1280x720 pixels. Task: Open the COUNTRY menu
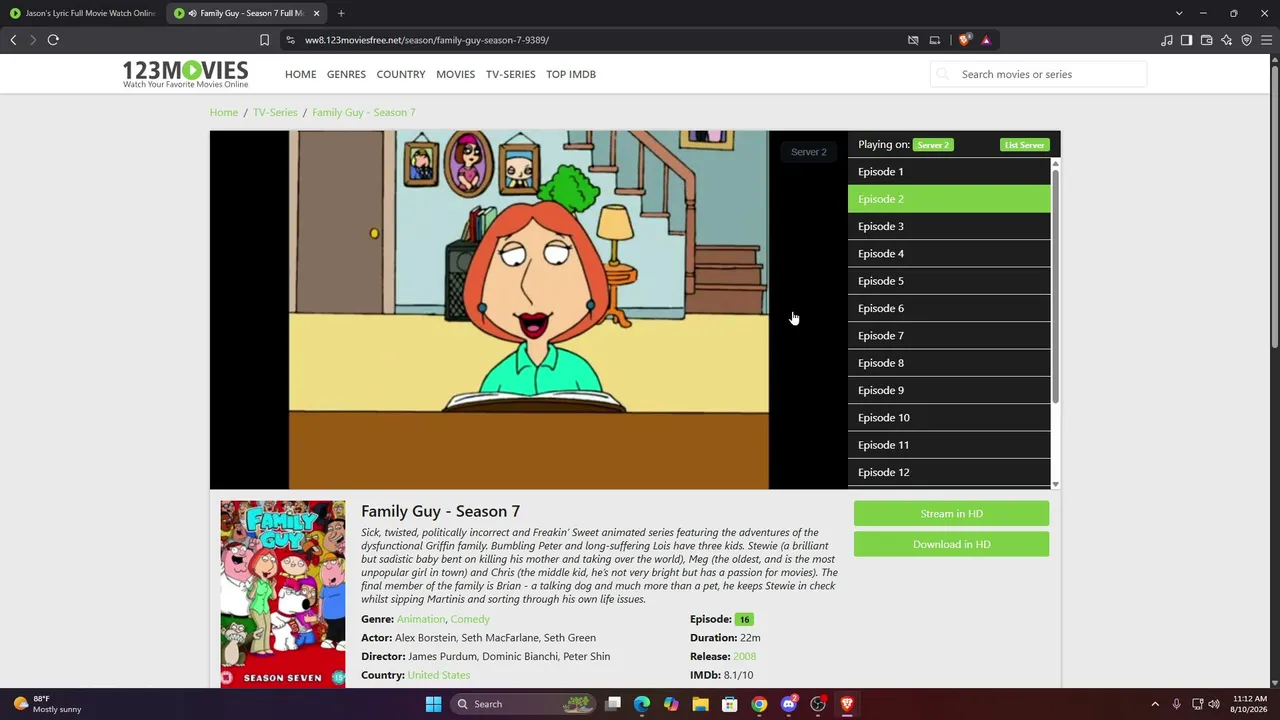tap(401, 74)
